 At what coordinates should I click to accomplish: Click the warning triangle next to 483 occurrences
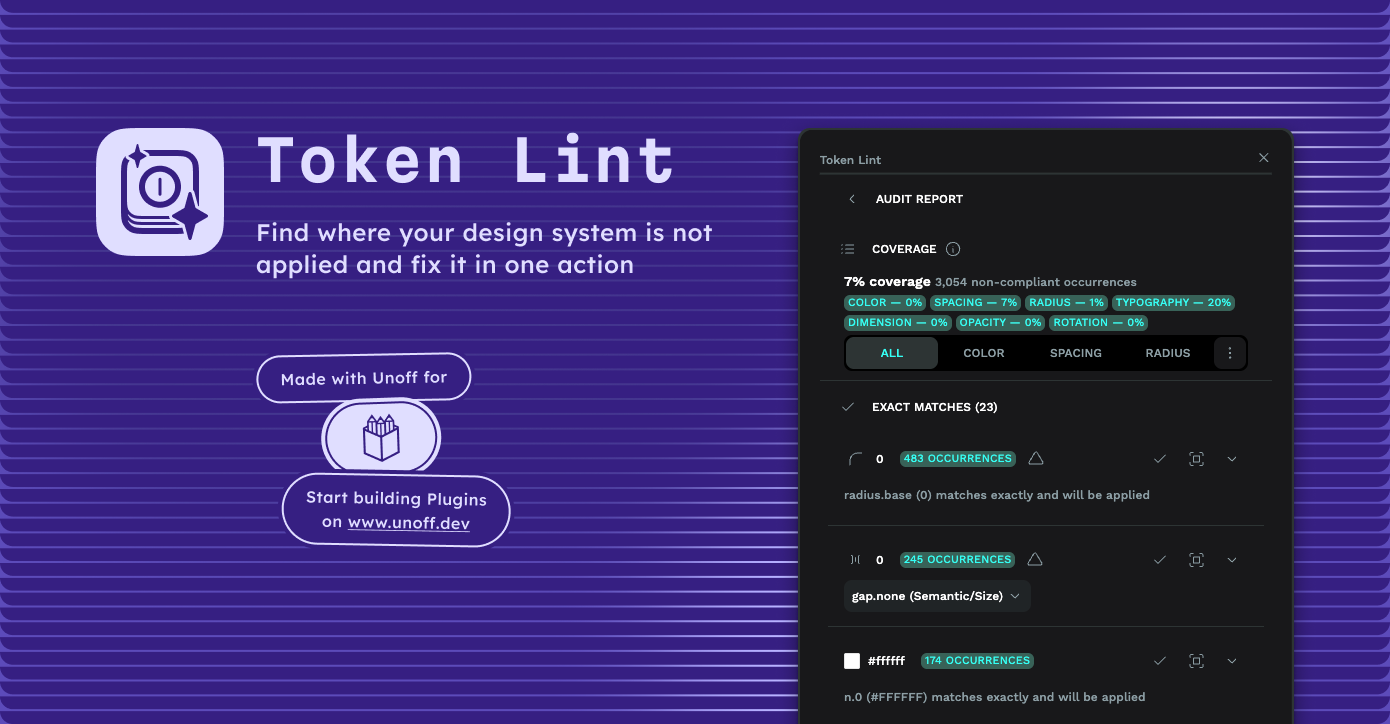1036,458
